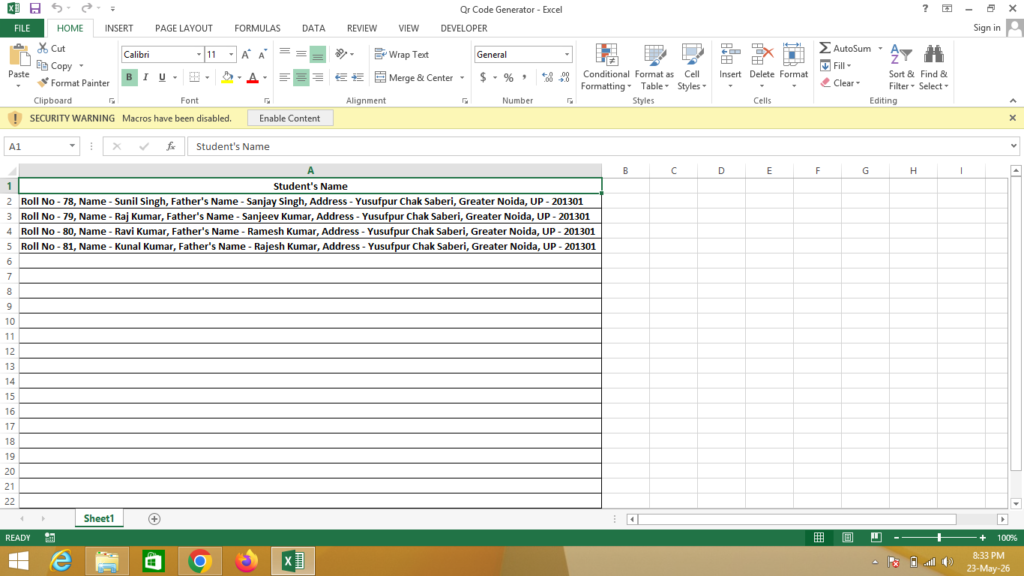
Task: Open Google Chrome from the taskbar
Action: tap(200, 561)
